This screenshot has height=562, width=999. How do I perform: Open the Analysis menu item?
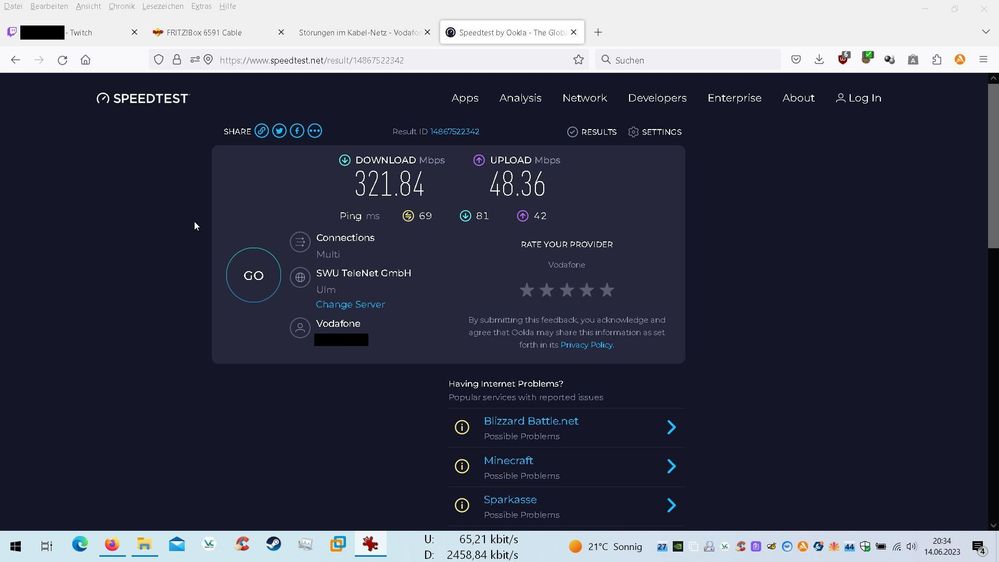click(521, 97)
